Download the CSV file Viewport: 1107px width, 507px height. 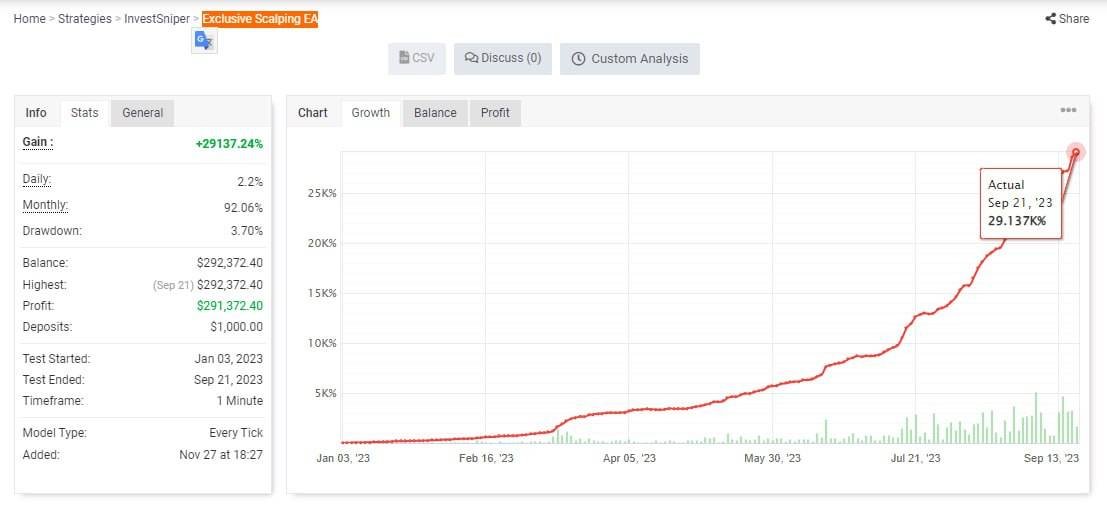[x=417, y=58]
